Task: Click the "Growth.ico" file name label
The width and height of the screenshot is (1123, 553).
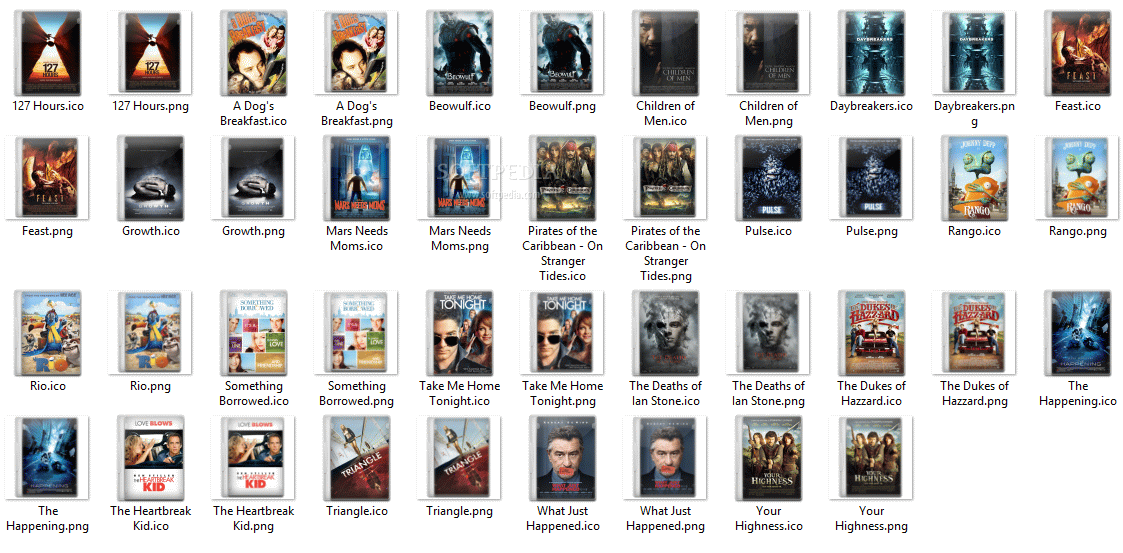Action: 151,231
